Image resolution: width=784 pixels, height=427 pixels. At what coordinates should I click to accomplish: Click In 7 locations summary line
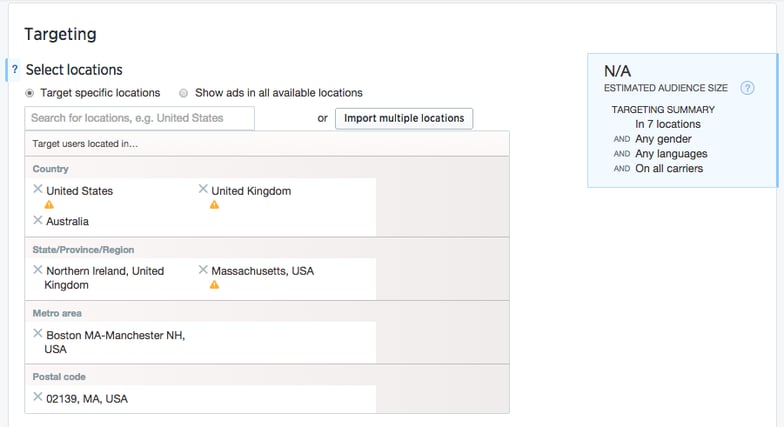667,124
